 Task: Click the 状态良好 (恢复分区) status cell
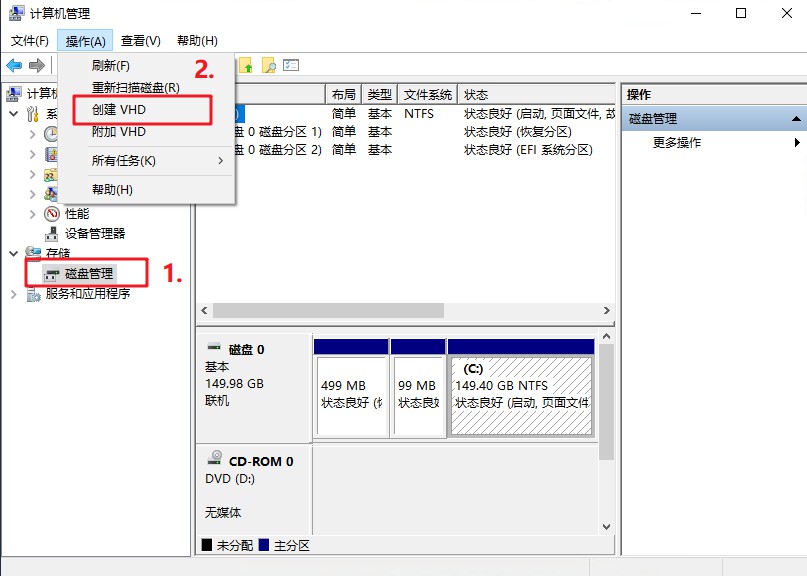tap(518, 132)
